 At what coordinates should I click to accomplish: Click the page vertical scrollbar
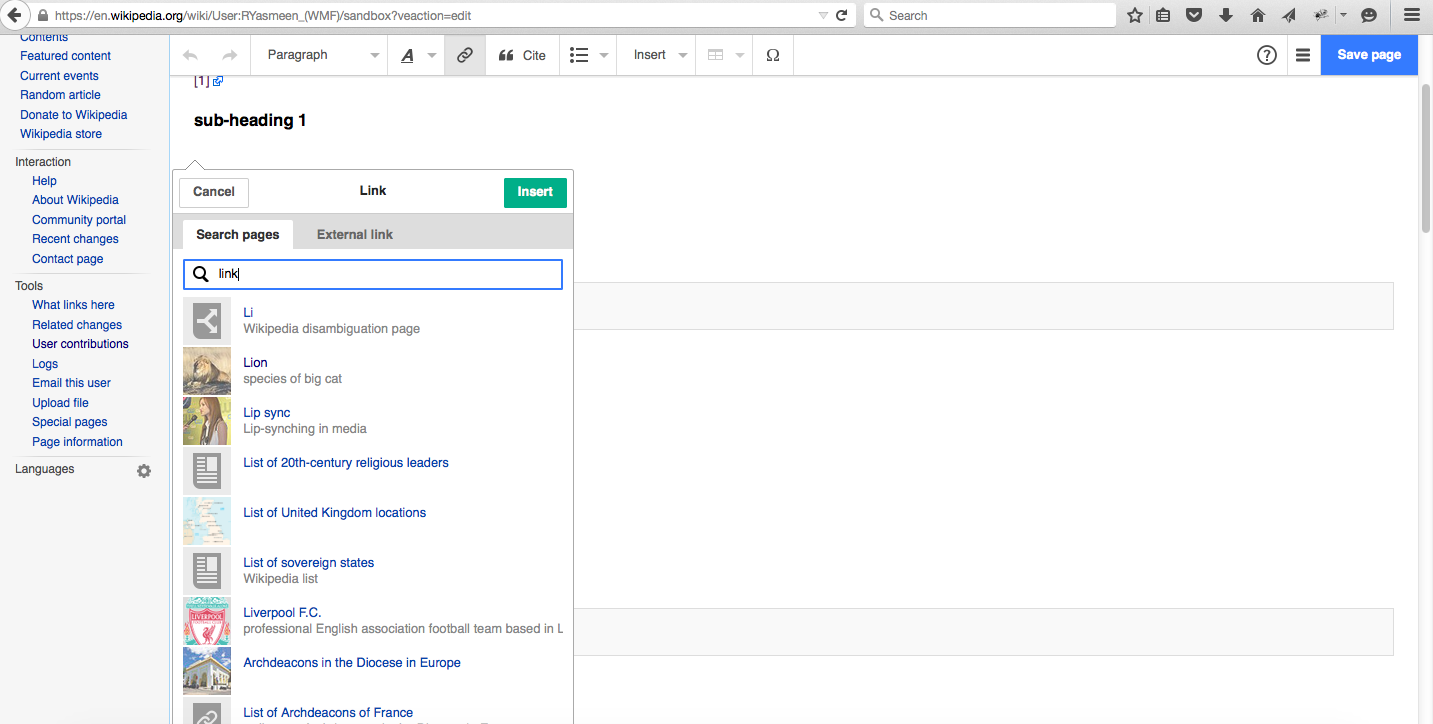pos(1425,158)
